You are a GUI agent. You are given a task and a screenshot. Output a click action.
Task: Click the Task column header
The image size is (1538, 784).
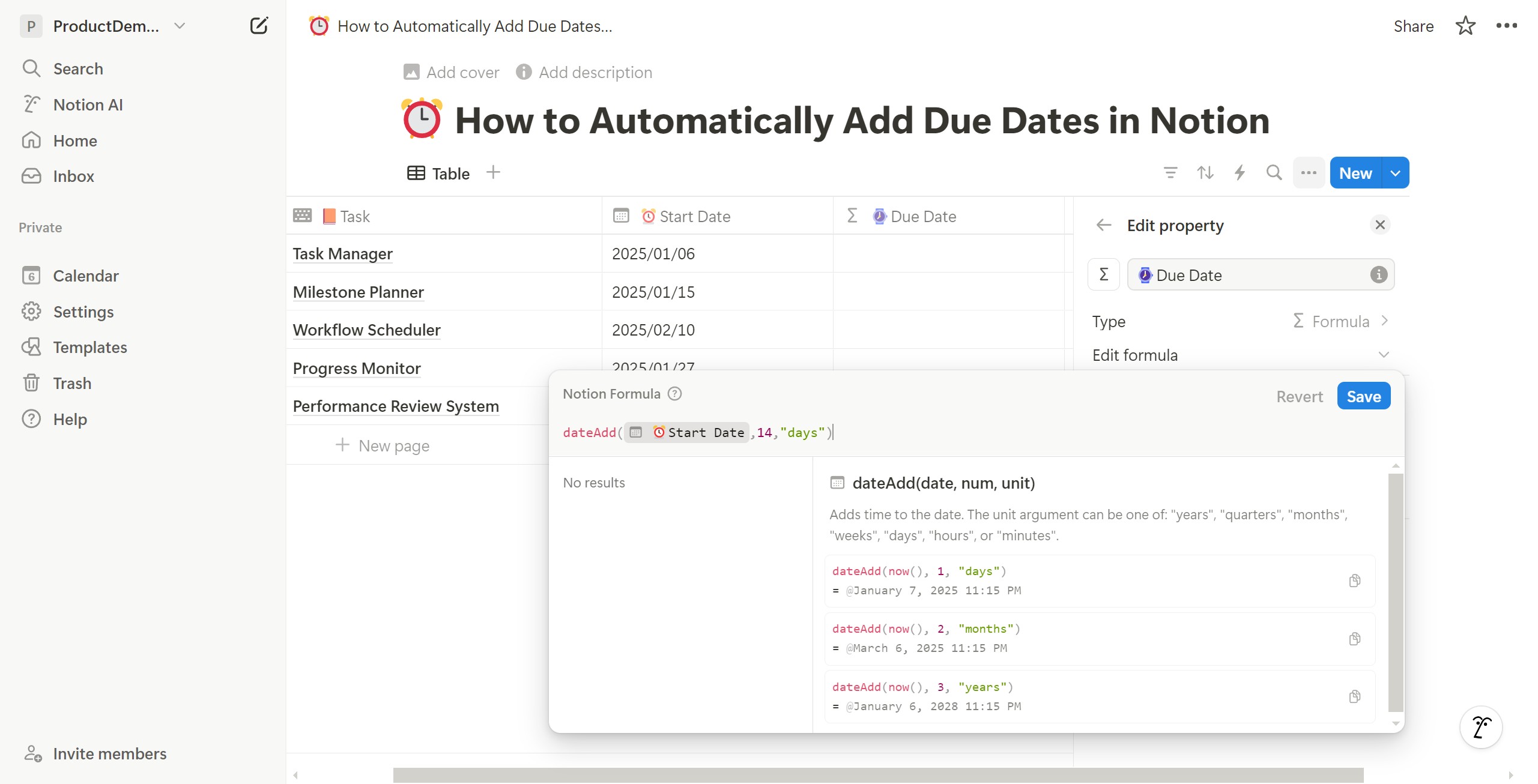point(444,216)
